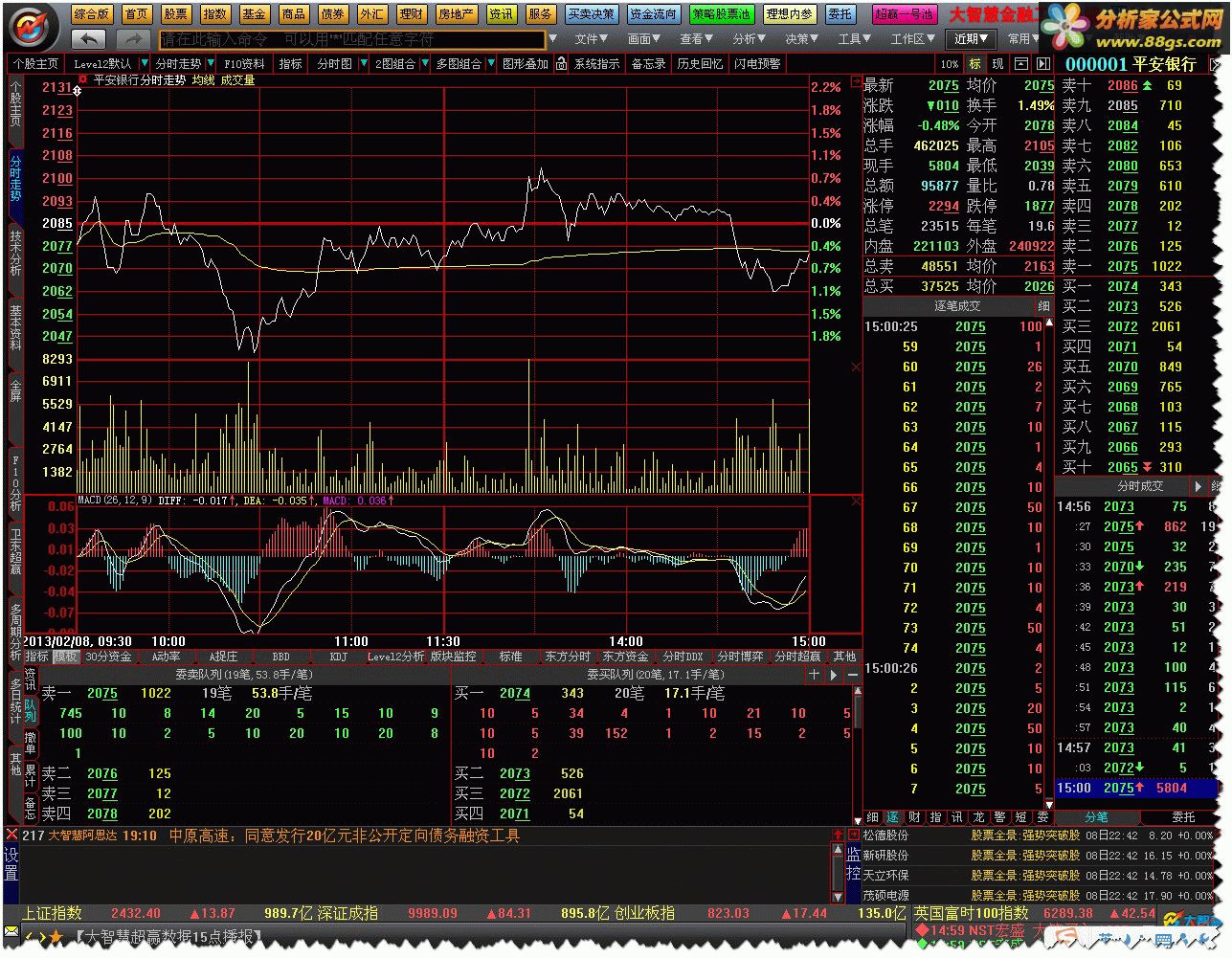Select the 警 tab under trade list
Viewport: 1232px width, 958px height.
999,817
